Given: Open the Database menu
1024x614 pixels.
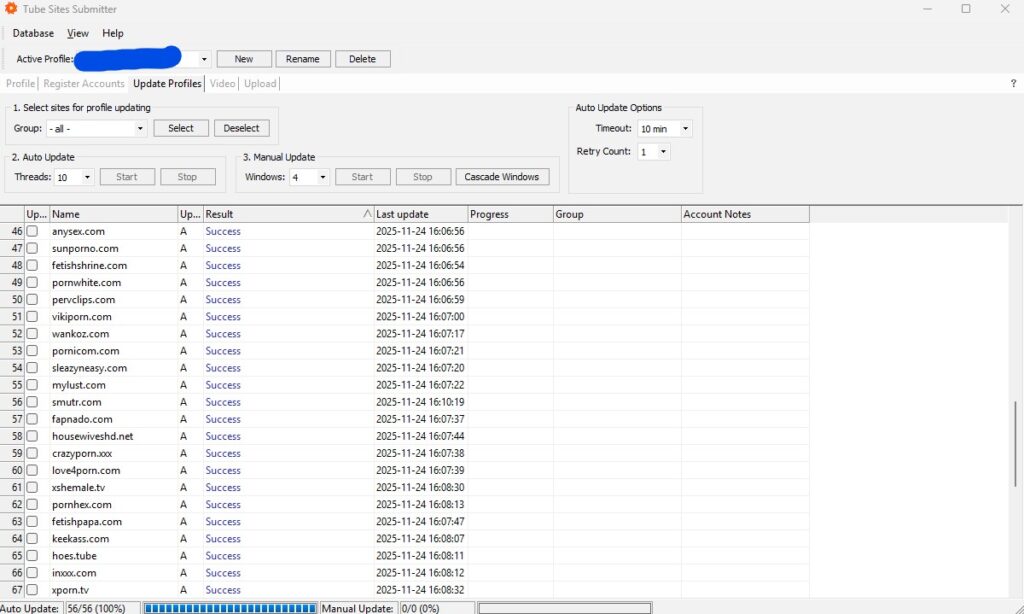Looking at the screenshot, I should click(32, 33).
